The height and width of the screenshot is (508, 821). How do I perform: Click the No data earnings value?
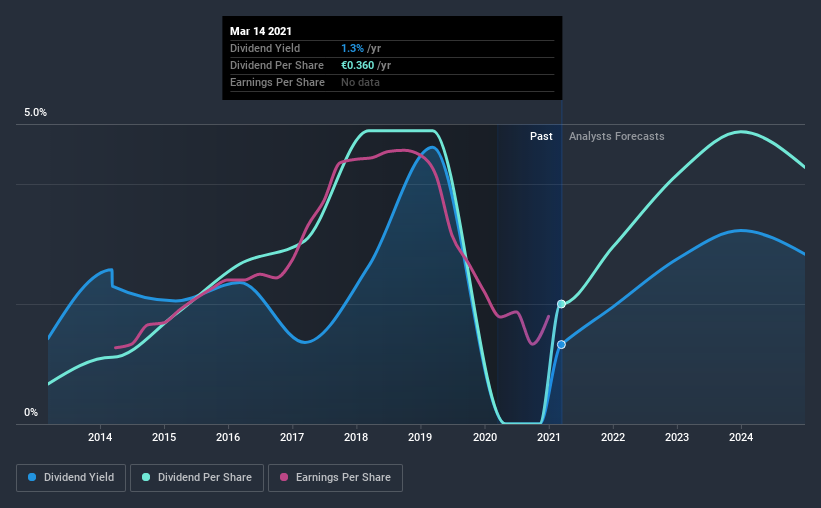tap(360, 82)
